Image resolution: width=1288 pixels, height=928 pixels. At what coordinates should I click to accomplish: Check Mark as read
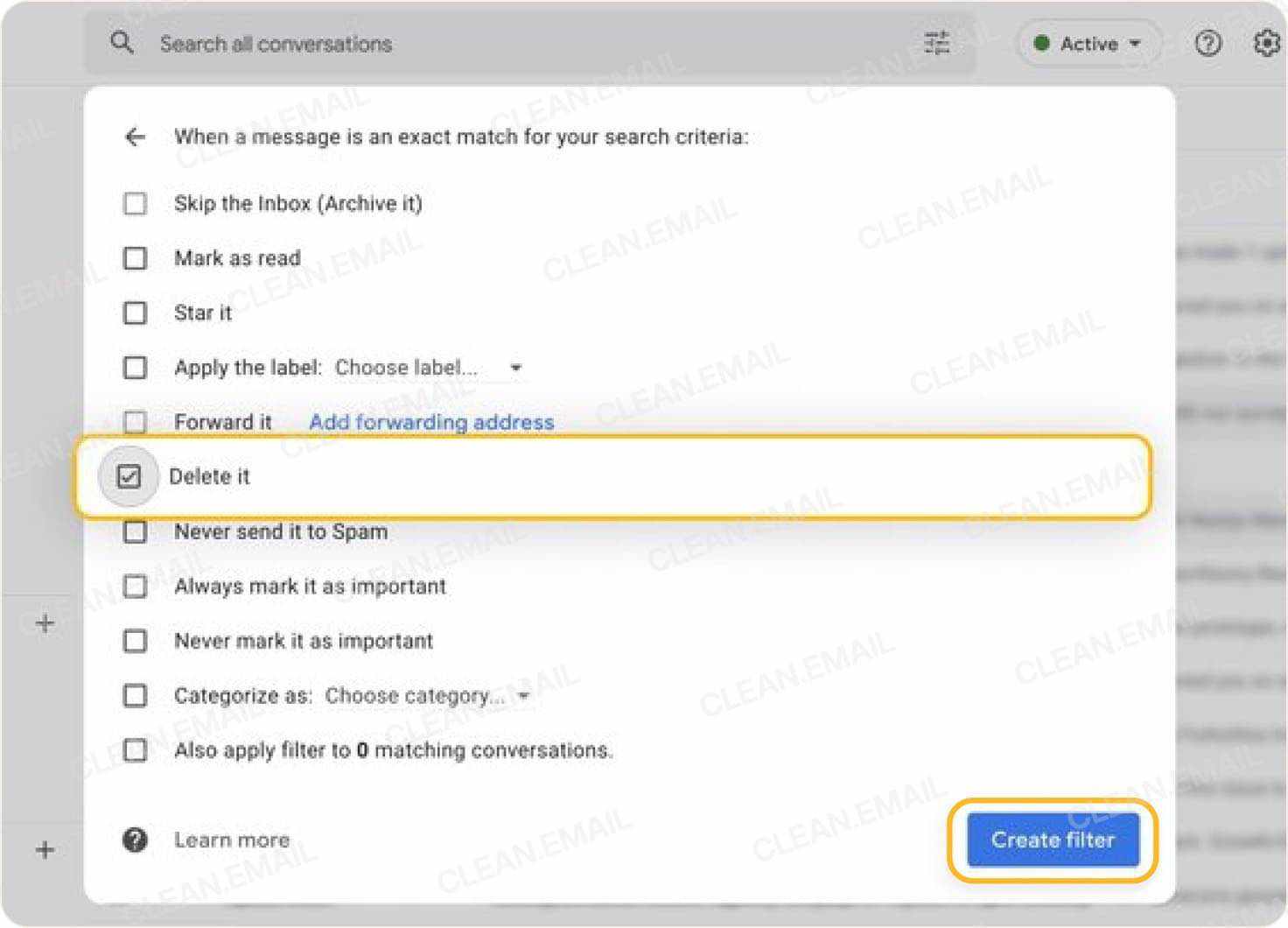click(134, 257)
